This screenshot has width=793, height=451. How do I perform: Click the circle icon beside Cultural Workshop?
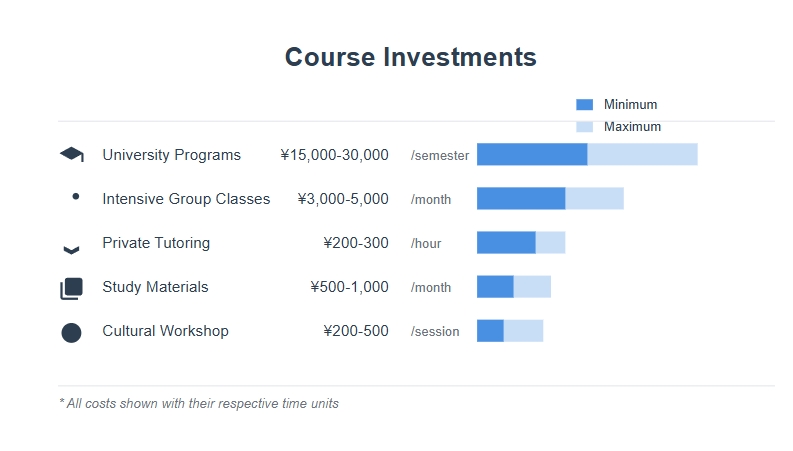click(x=71, y=332)
